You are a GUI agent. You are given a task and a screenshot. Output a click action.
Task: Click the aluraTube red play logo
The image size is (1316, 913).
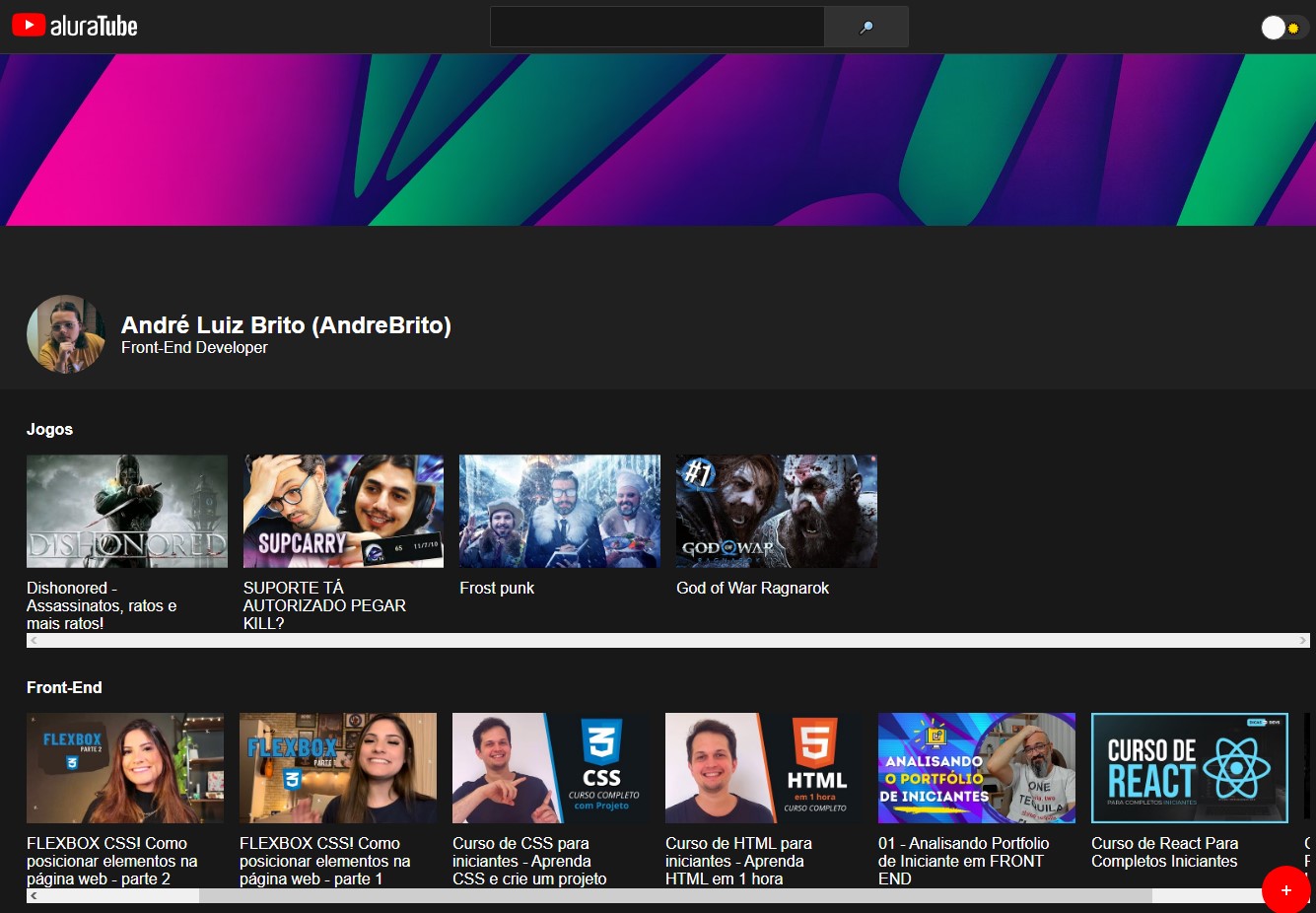tap(29, 25)
